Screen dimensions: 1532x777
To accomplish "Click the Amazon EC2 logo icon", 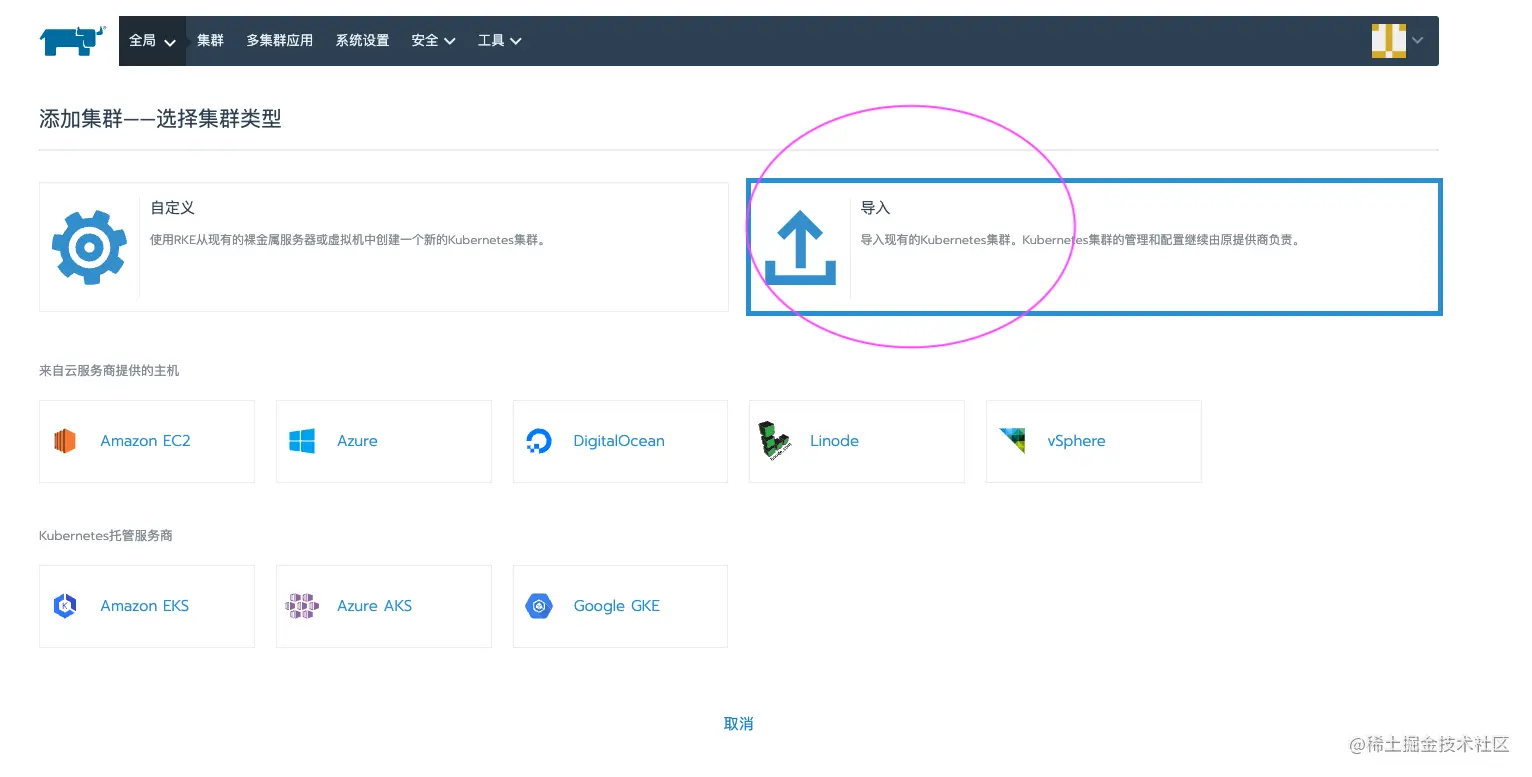I will click(65, 441).
